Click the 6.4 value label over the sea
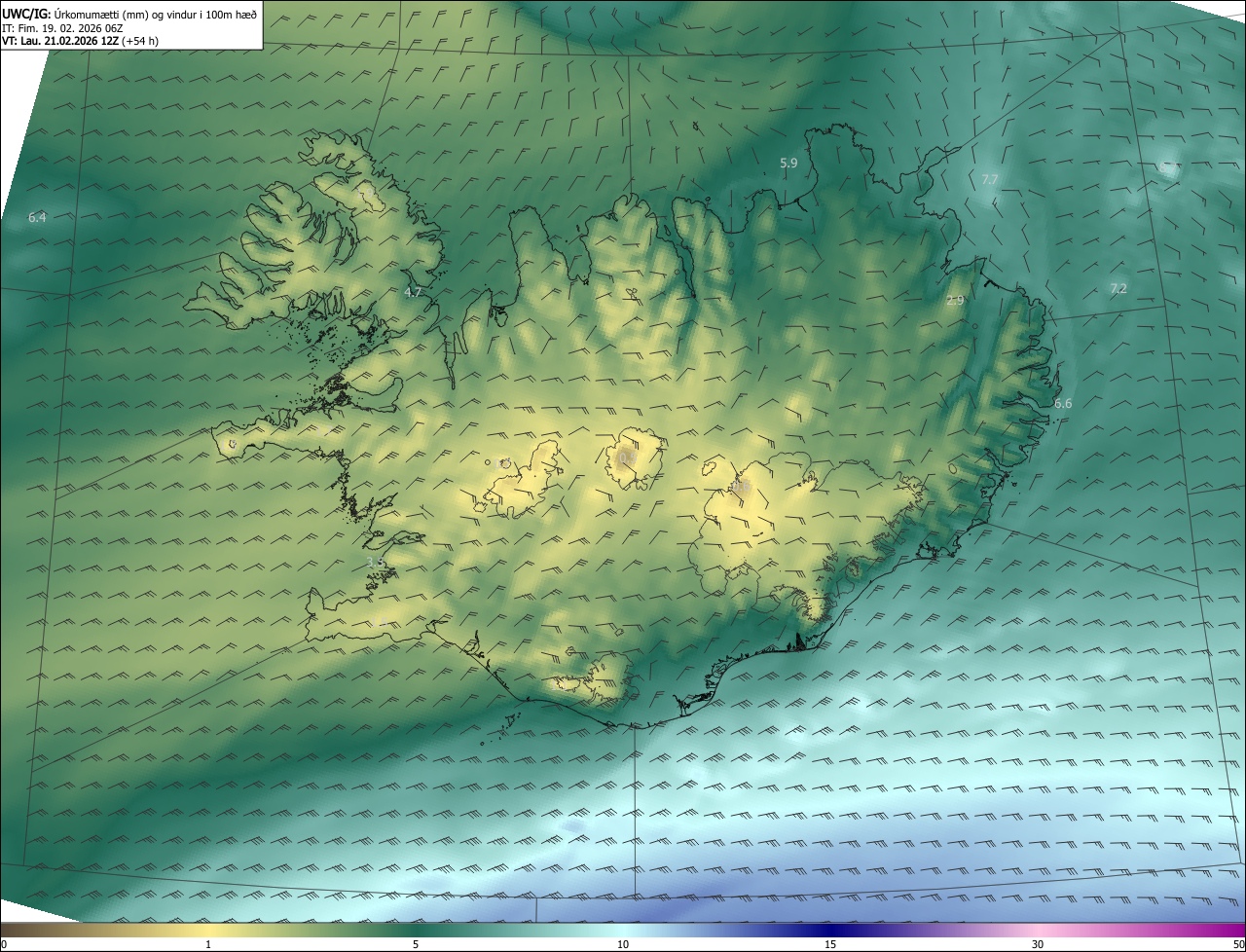The height and width of the screenshot is (952, 1246). coord(37,218)
